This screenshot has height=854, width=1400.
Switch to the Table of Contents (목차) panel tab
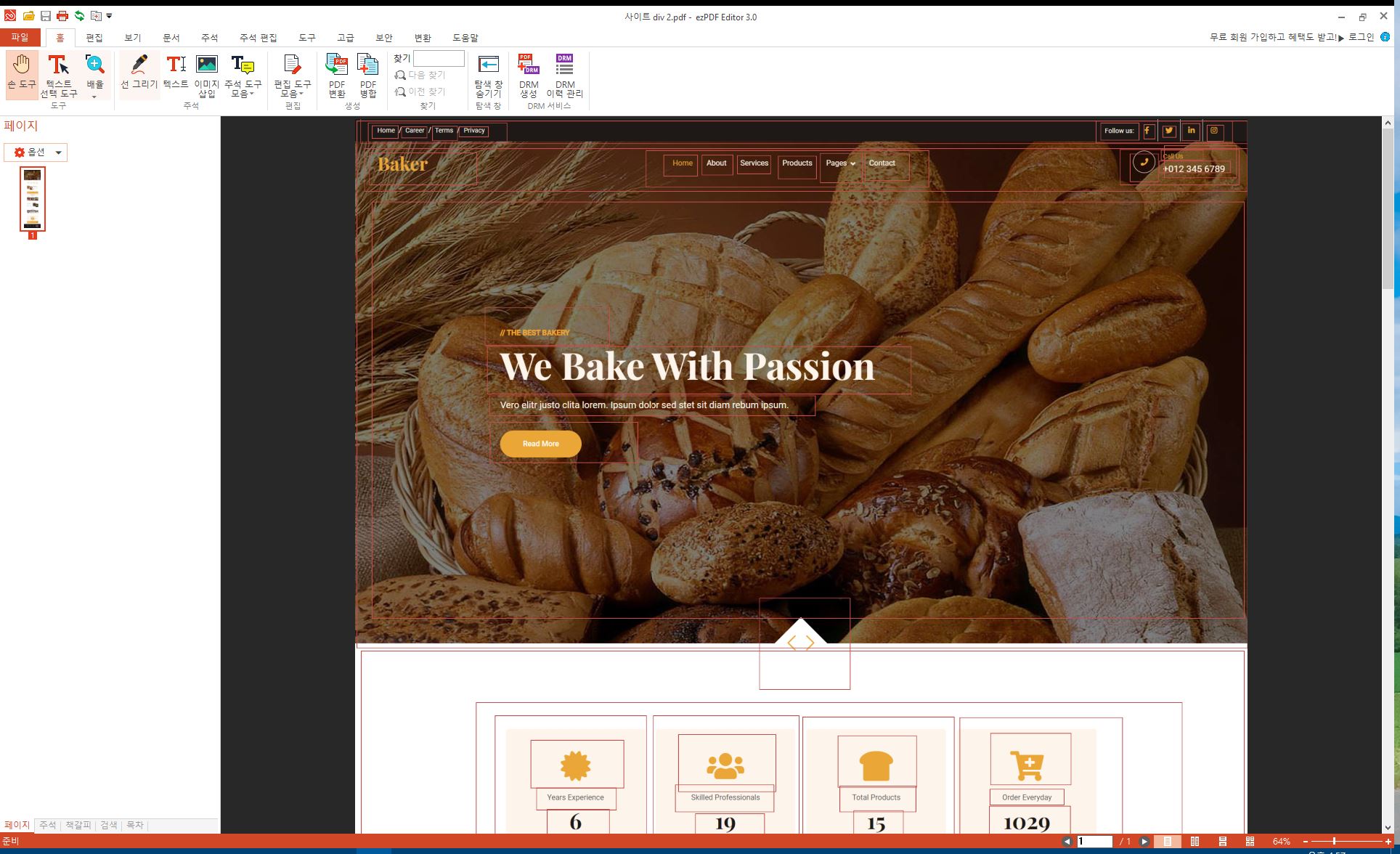(135, 826)
